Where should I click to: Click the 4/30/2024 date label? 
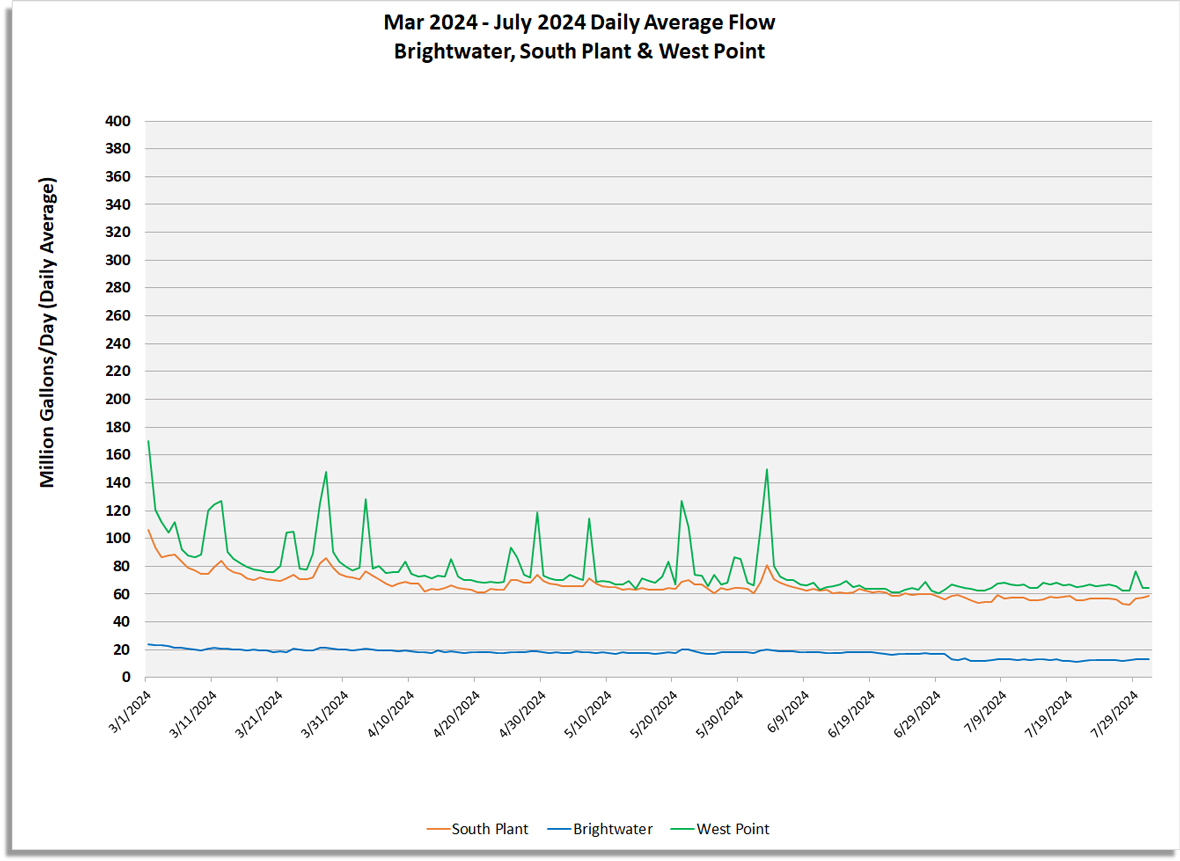pos(522,715)
